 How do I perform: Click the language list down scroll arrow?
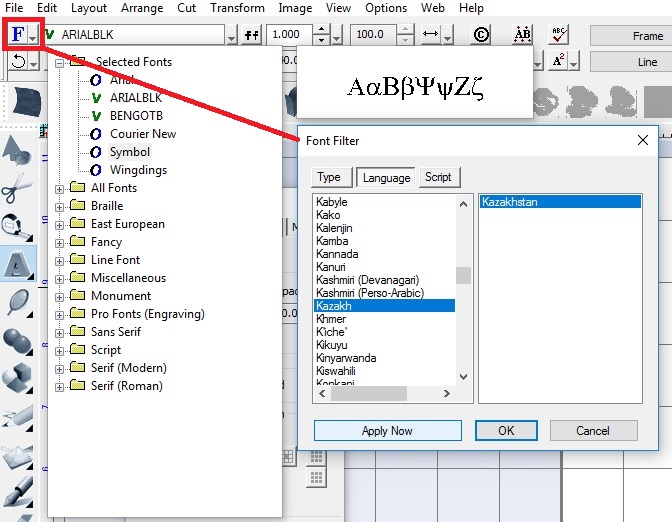(x=463, y=377)
